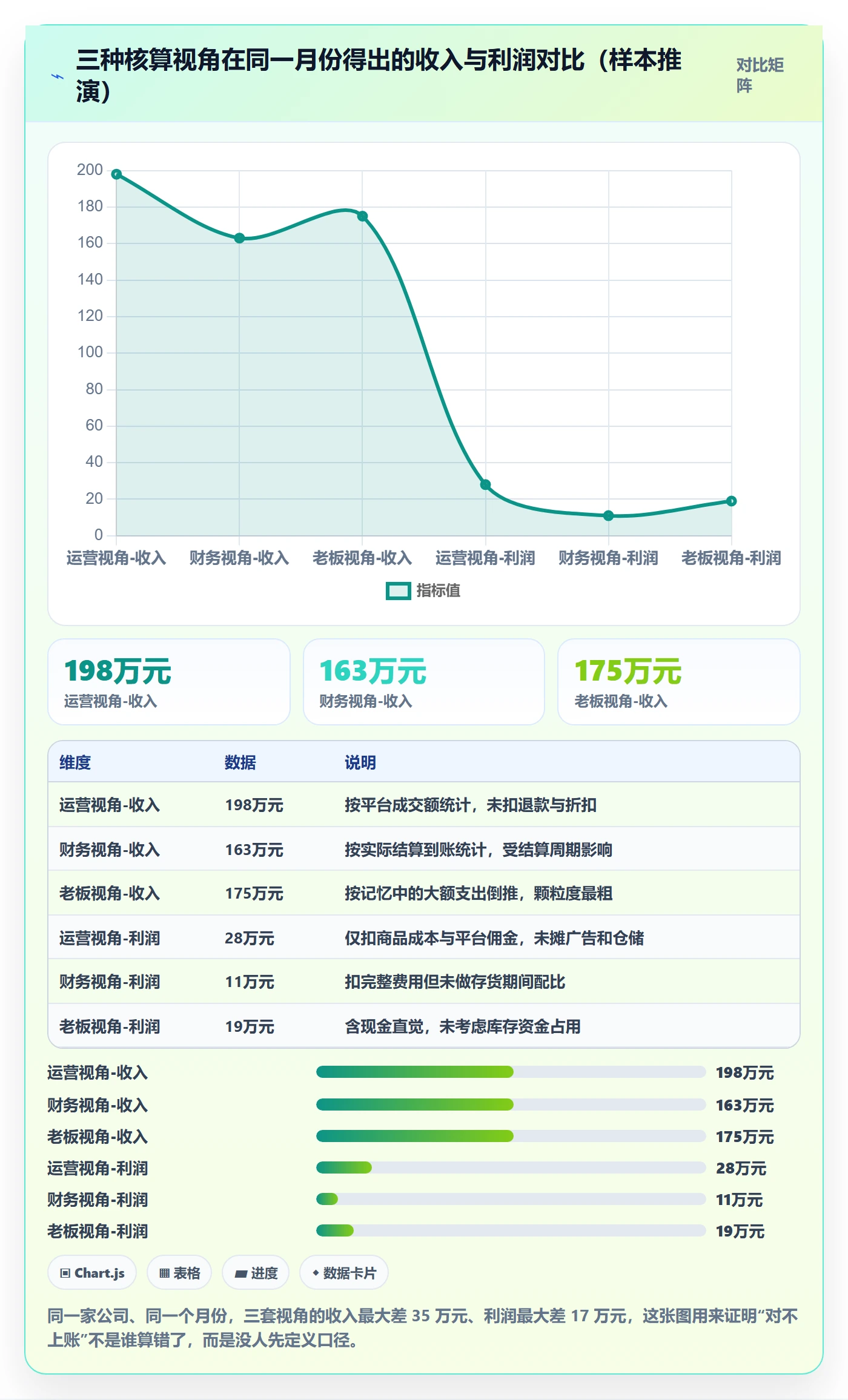Click the 表格 tag chip

click(x=179, y=1273)
